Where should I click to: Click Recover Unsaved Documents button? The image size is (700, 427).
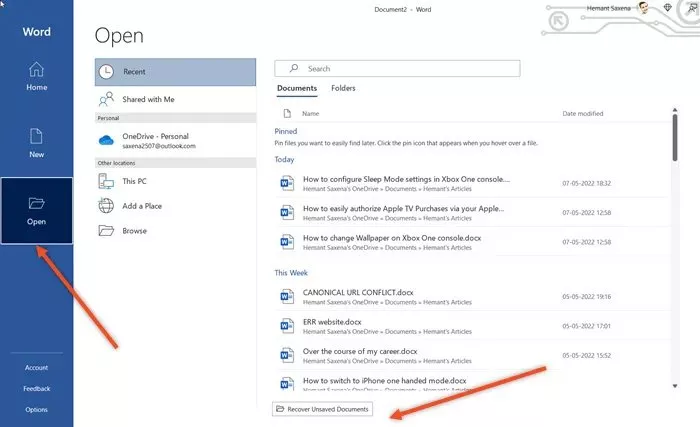click(x=322, y=409)
